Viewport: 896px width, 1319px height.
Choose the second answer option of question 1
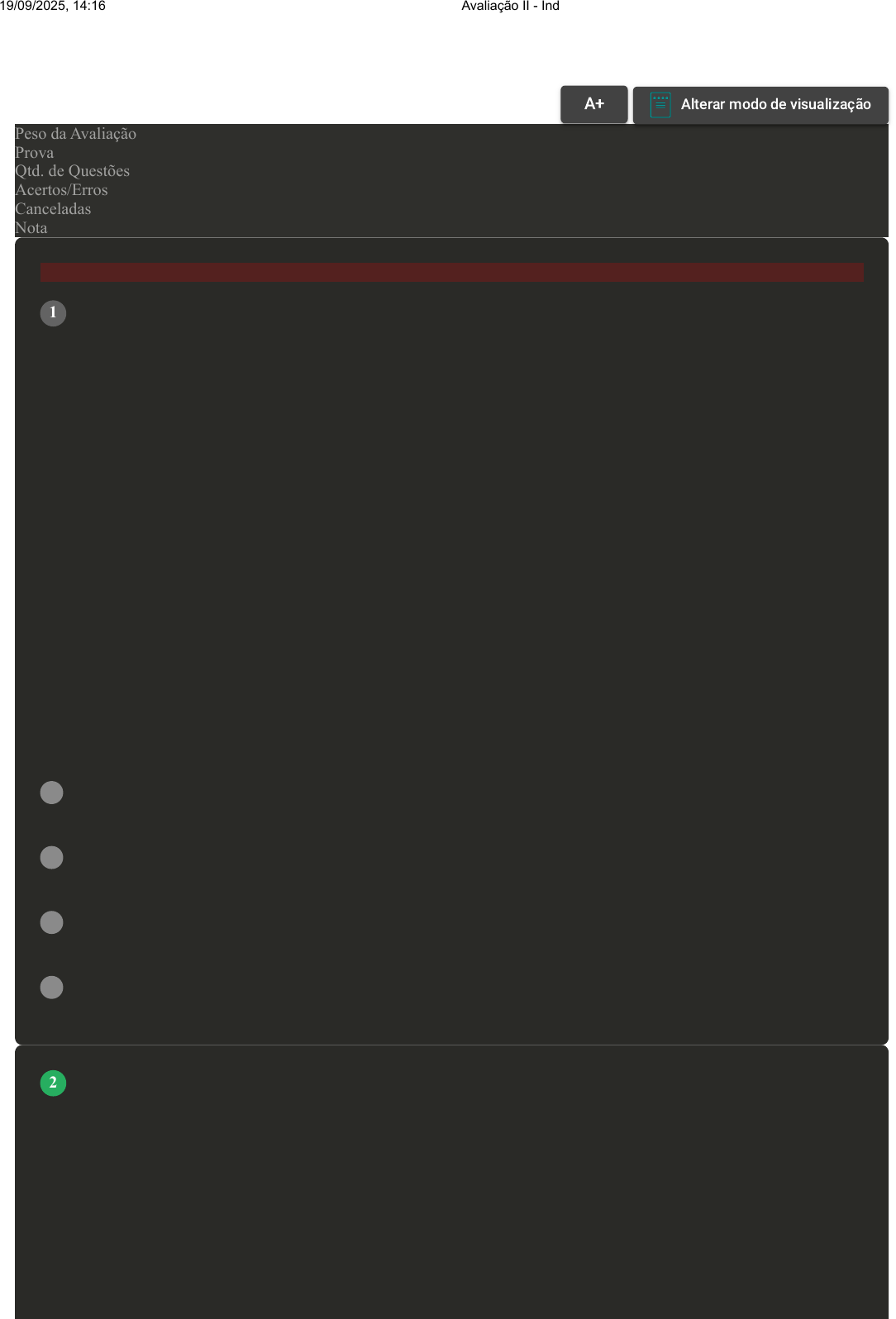52,857
